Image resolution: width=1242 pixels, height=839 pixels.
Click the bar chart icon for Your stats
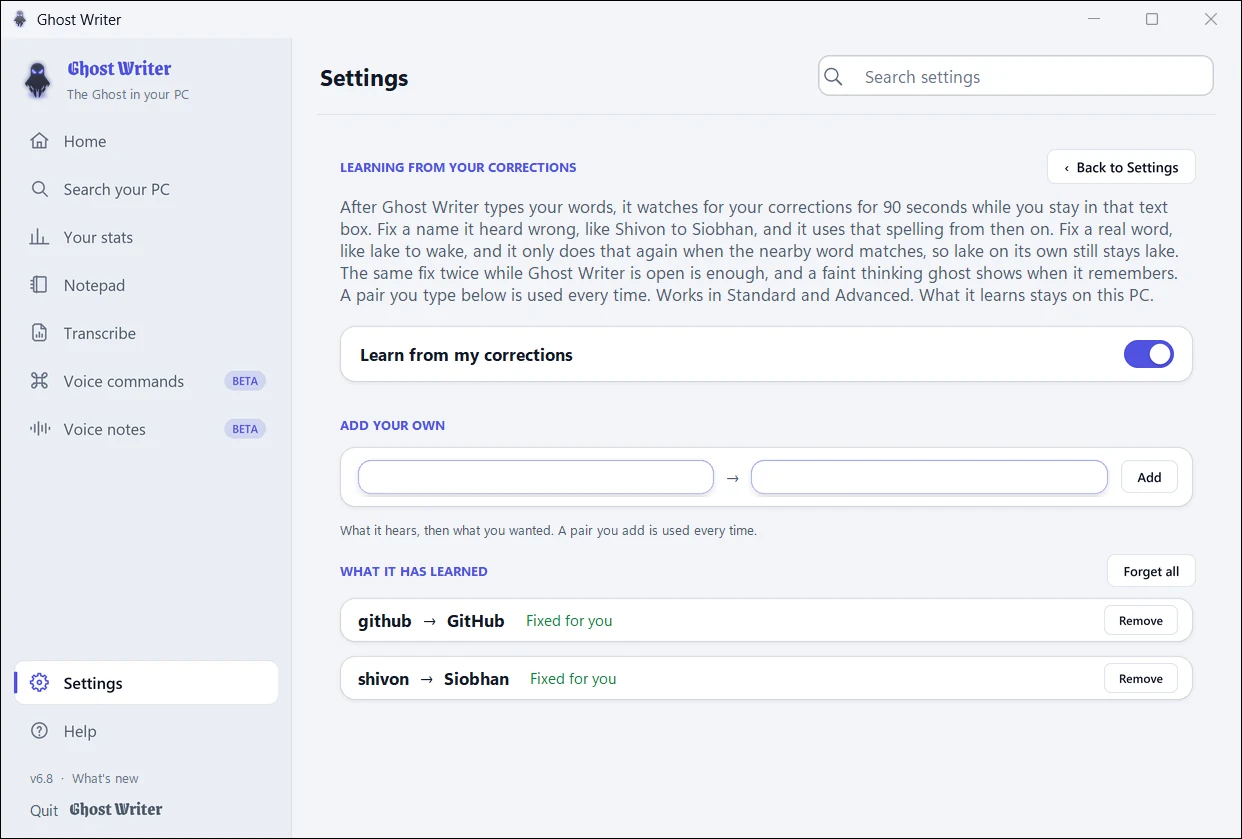[x=39, y=237]
